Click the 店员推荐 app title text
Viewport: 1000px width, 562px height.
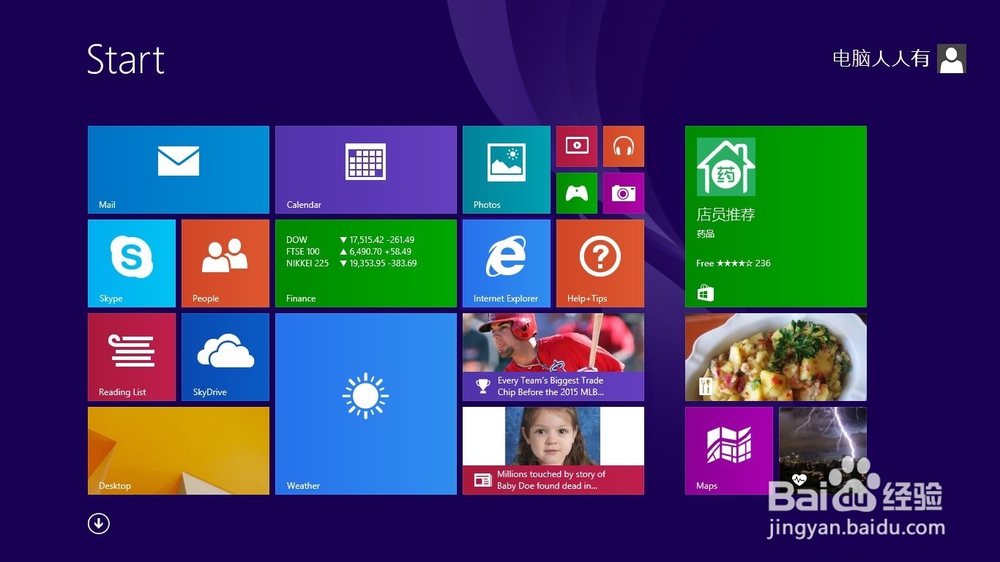(x=726, y=214)
